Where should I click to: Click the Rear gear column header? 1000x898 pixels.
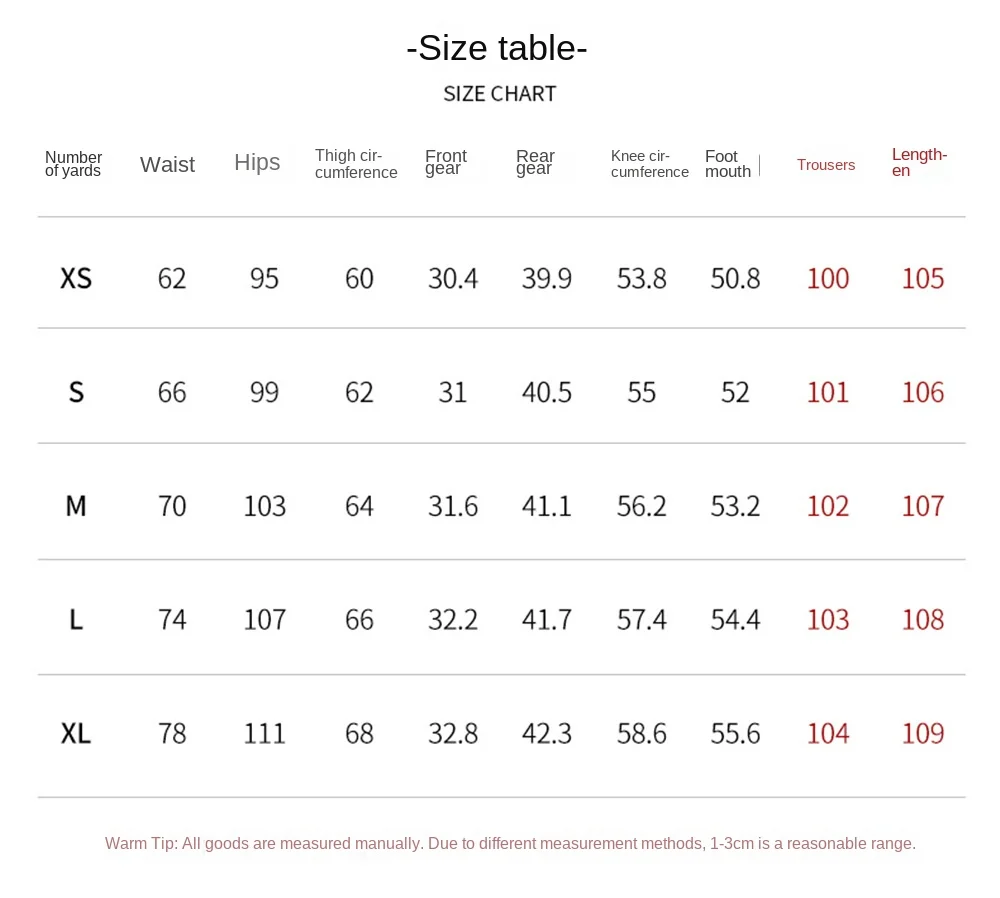coord(535,163)
